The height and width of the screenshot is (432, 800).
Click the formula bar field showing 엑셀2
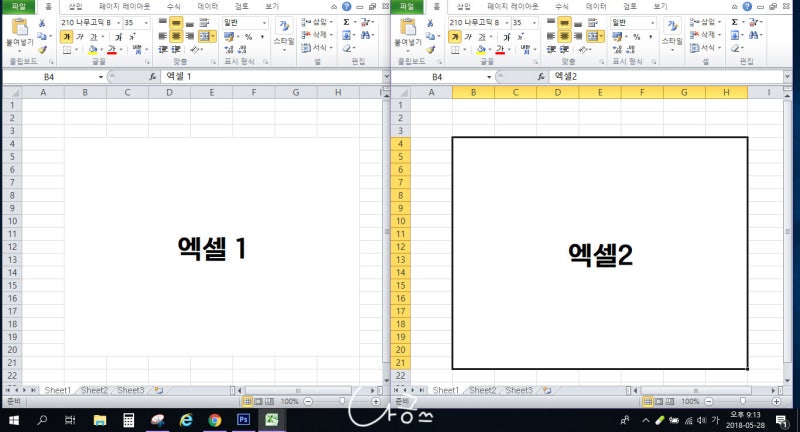(x=665, y=77)
